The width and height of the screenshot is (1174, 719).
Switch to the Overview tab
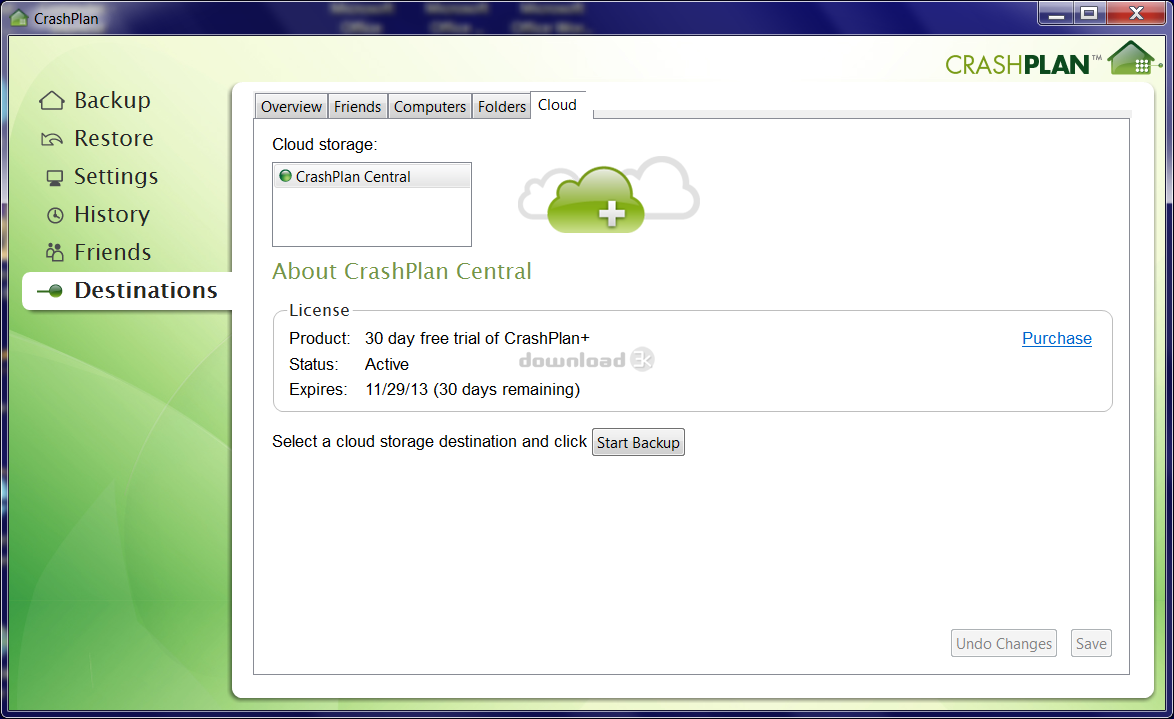(x=291, y=107)
